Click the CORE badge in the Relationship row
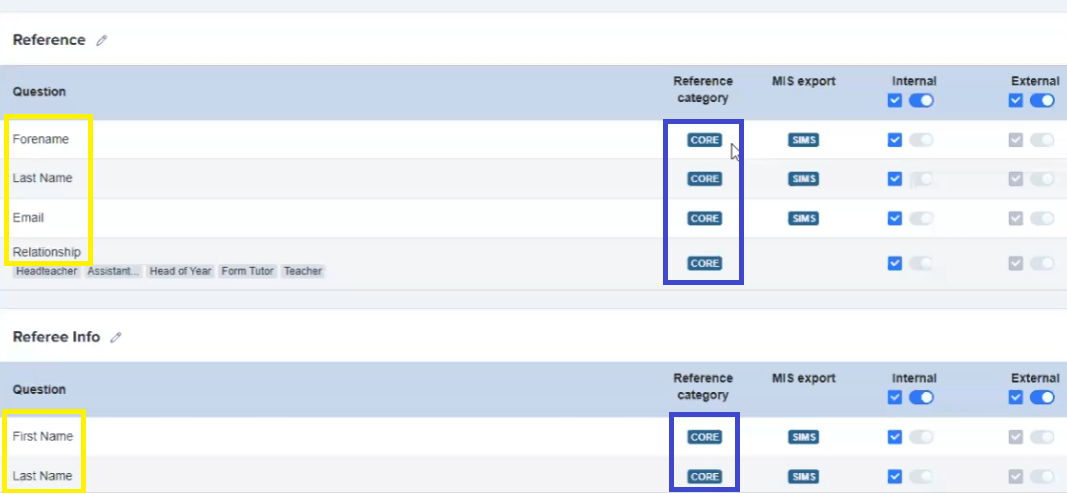The image size is (1067, 493). [x=704, y=263]
